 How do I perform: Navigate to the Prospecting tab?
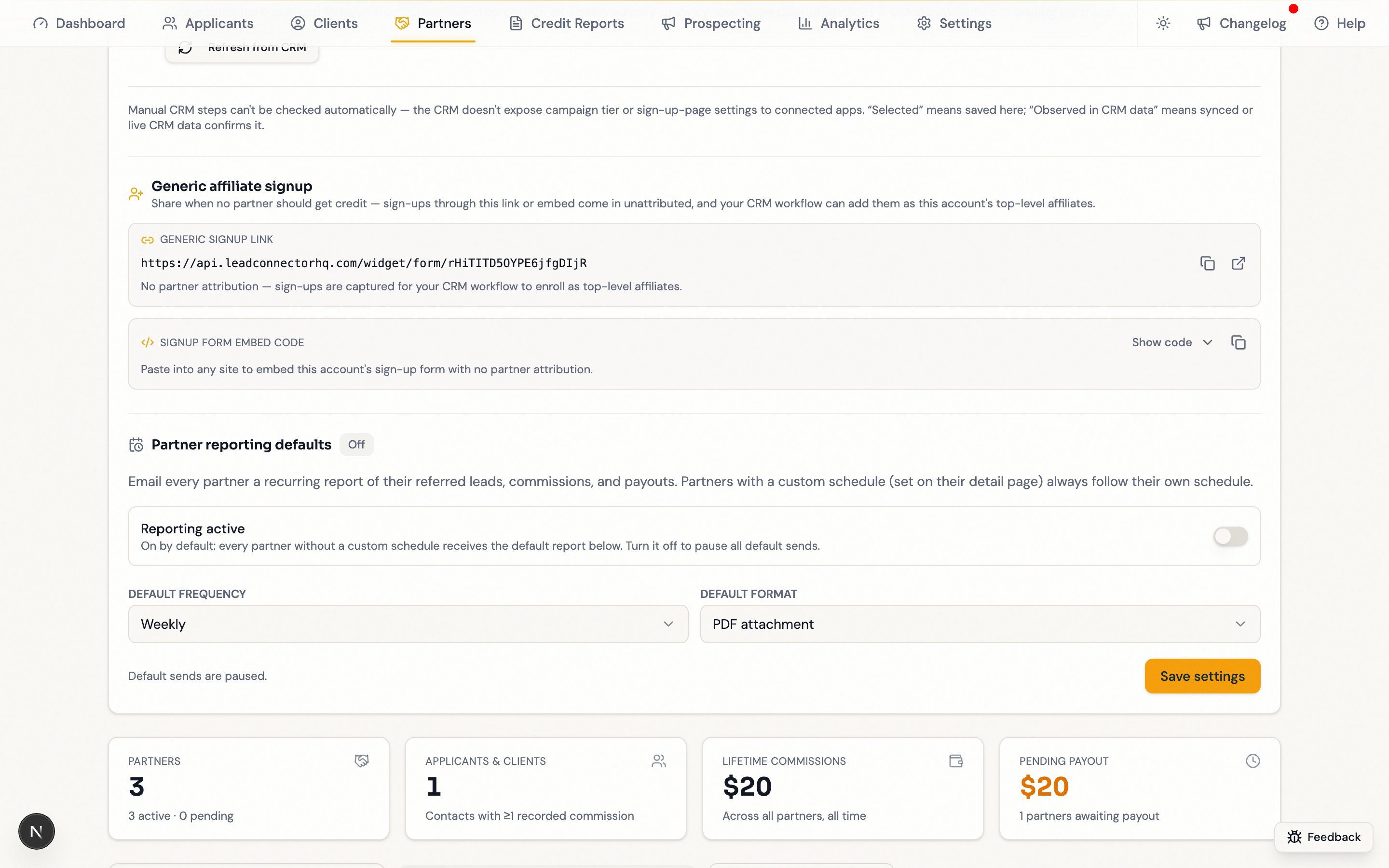point(710,23)
